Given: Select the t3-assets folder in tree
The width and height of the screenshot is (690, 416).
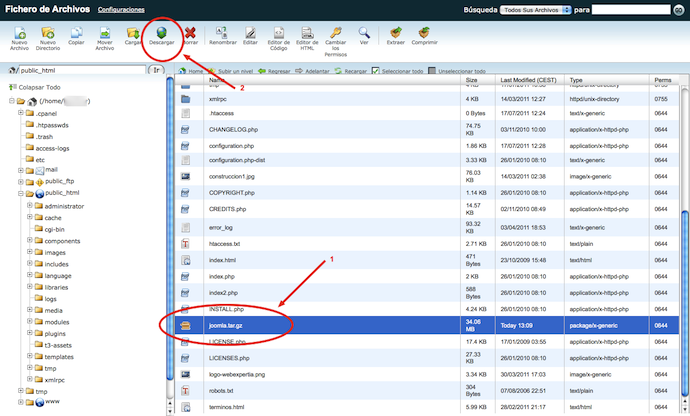Looking at the screenshot, I should 58,345.
